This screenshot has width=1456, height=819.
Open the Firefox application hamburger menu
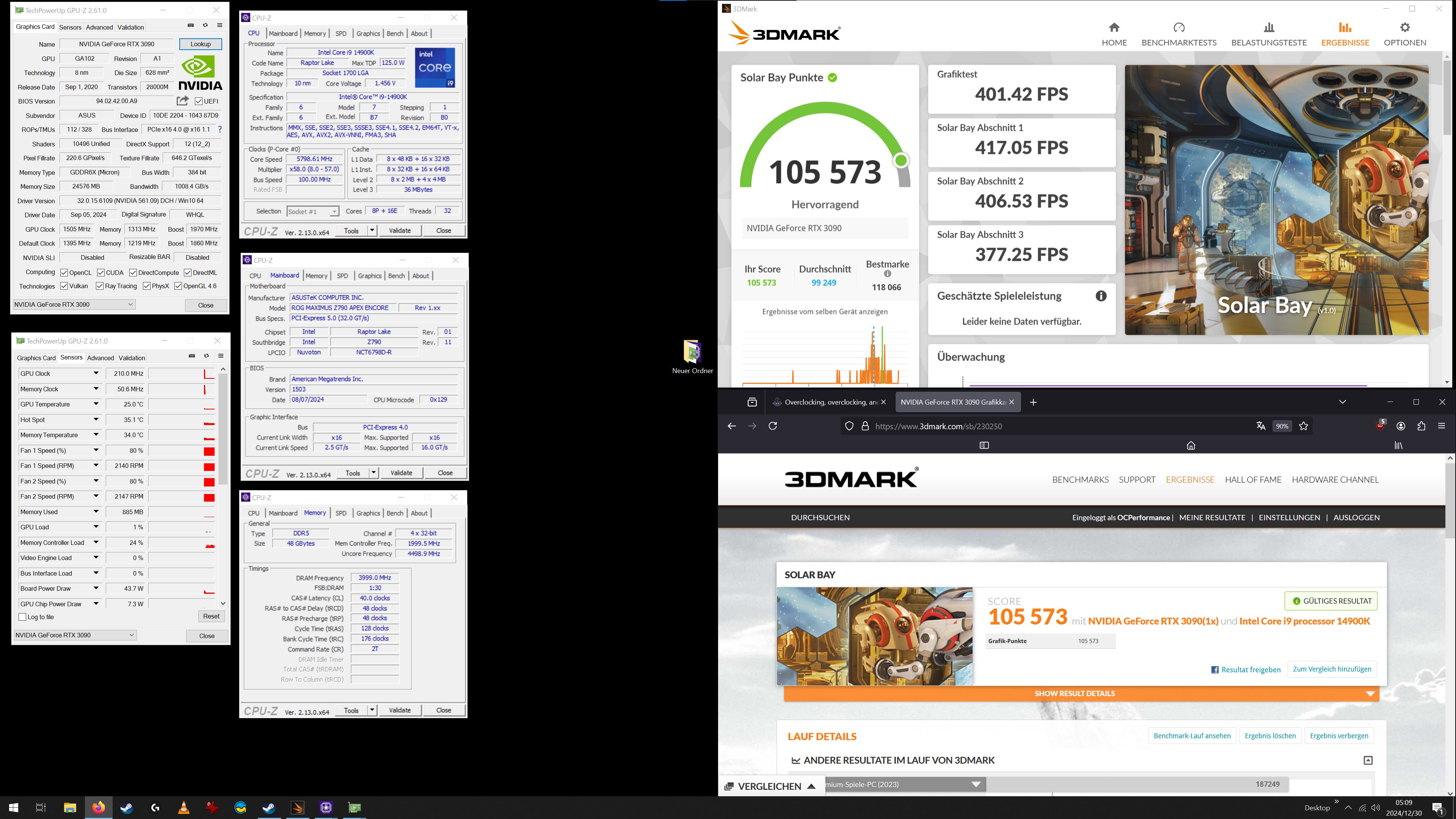point(1441,426)
